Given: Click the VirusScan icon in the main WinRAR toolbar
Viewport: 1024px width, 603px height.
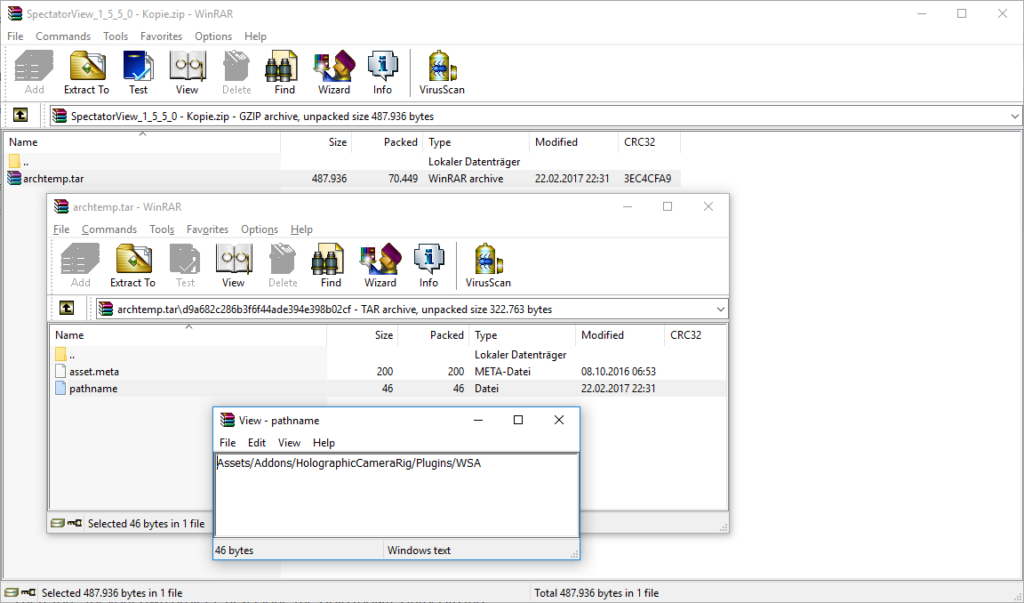Looking at the screenshot, I should [x=443, y=73].
